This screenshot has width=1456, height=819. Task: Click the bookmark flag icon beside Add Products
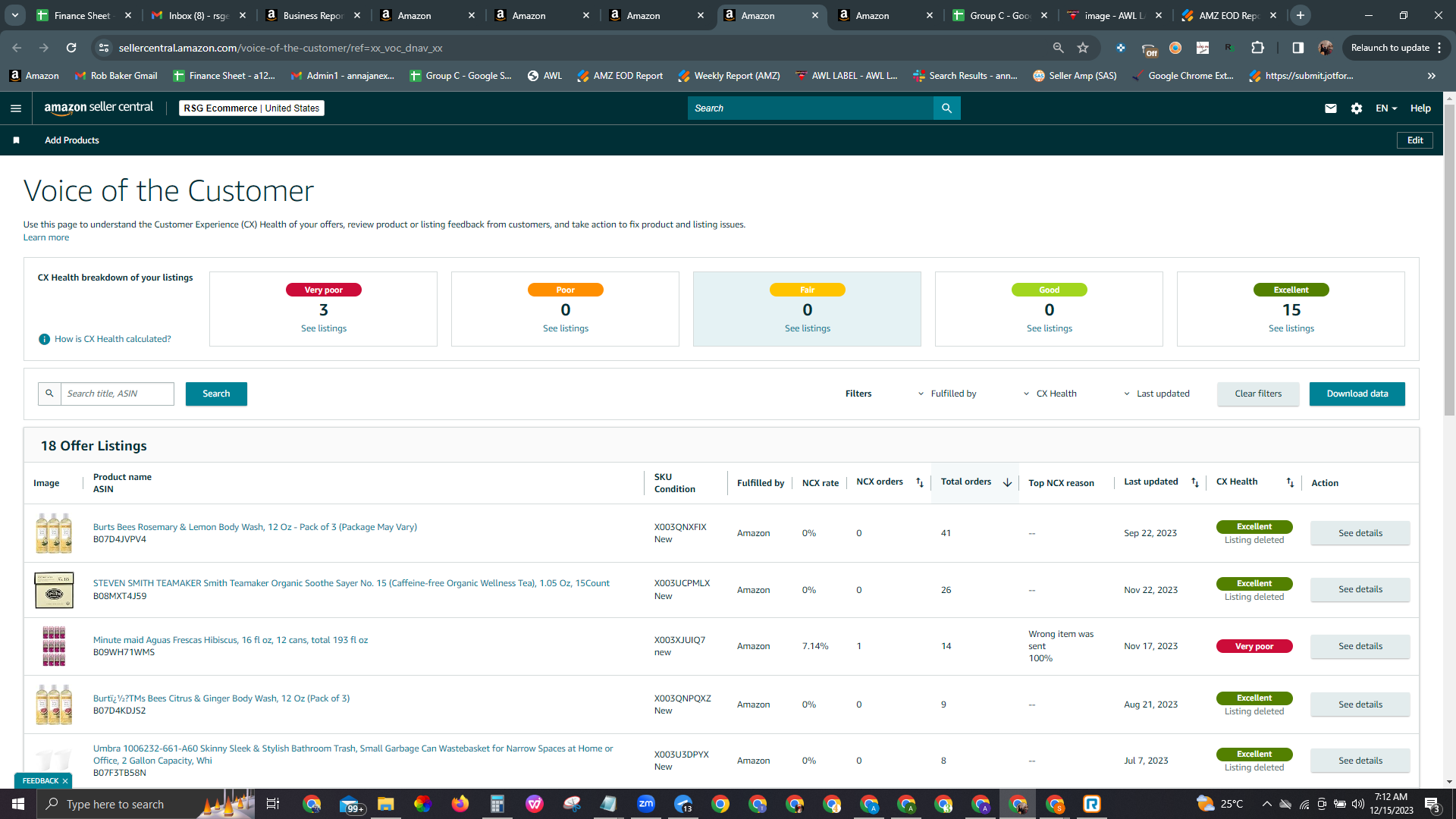click(17, 140)
